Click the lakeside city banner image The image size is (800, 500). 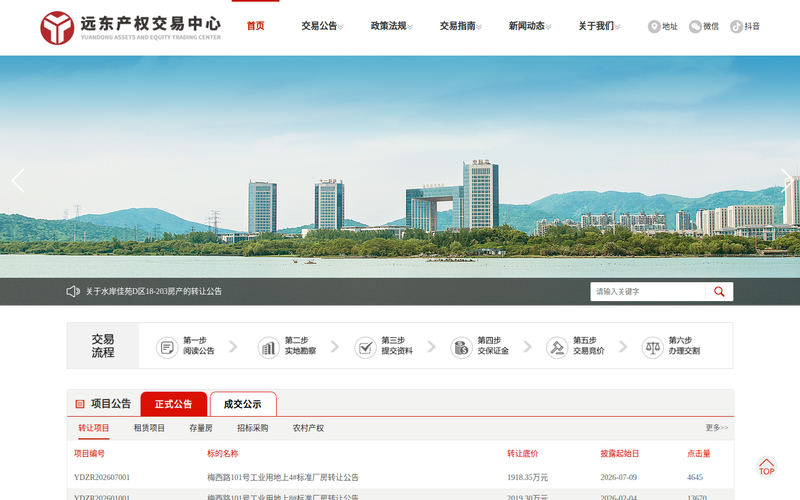tap(400, 167)
